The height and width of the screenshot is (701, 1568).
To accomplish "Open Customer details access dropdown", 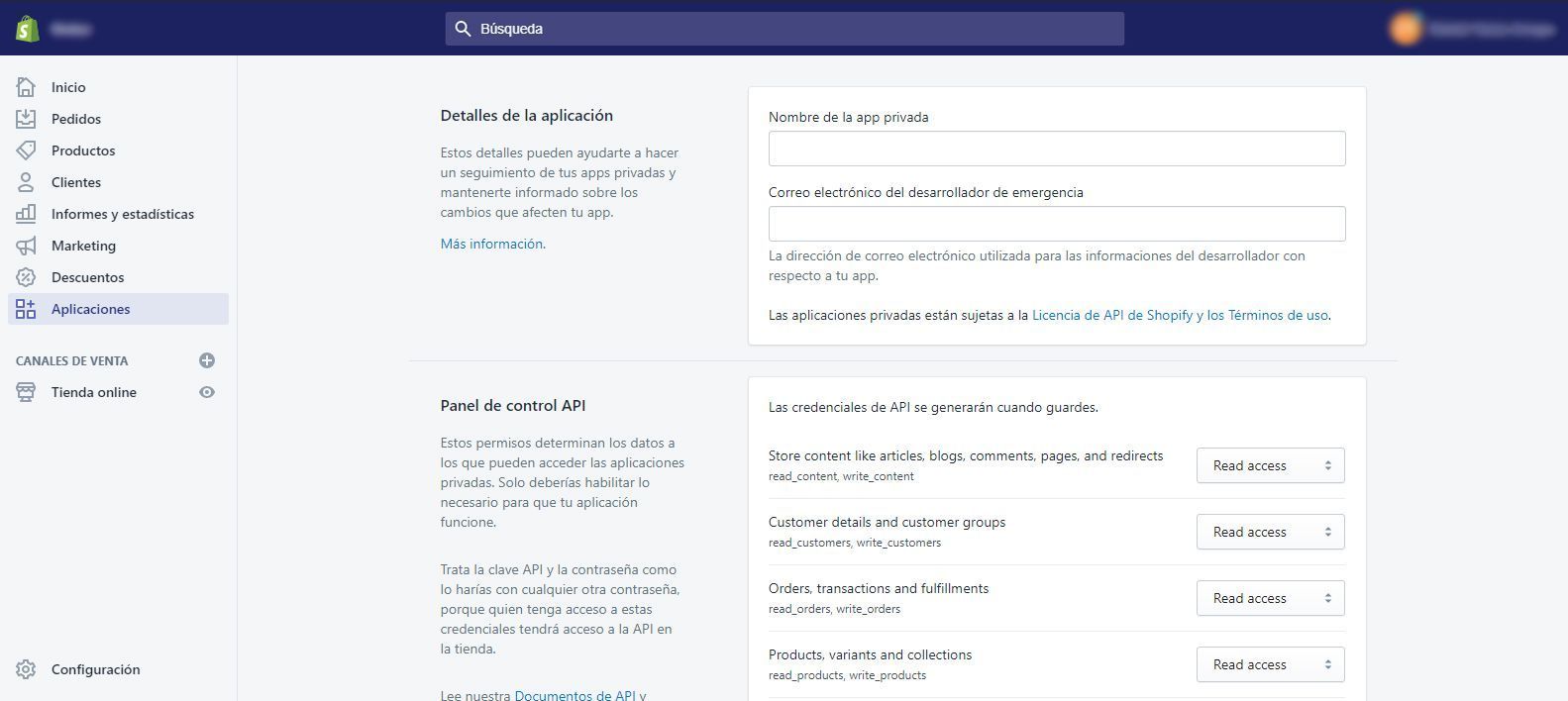I will [x=1271, y=532].
